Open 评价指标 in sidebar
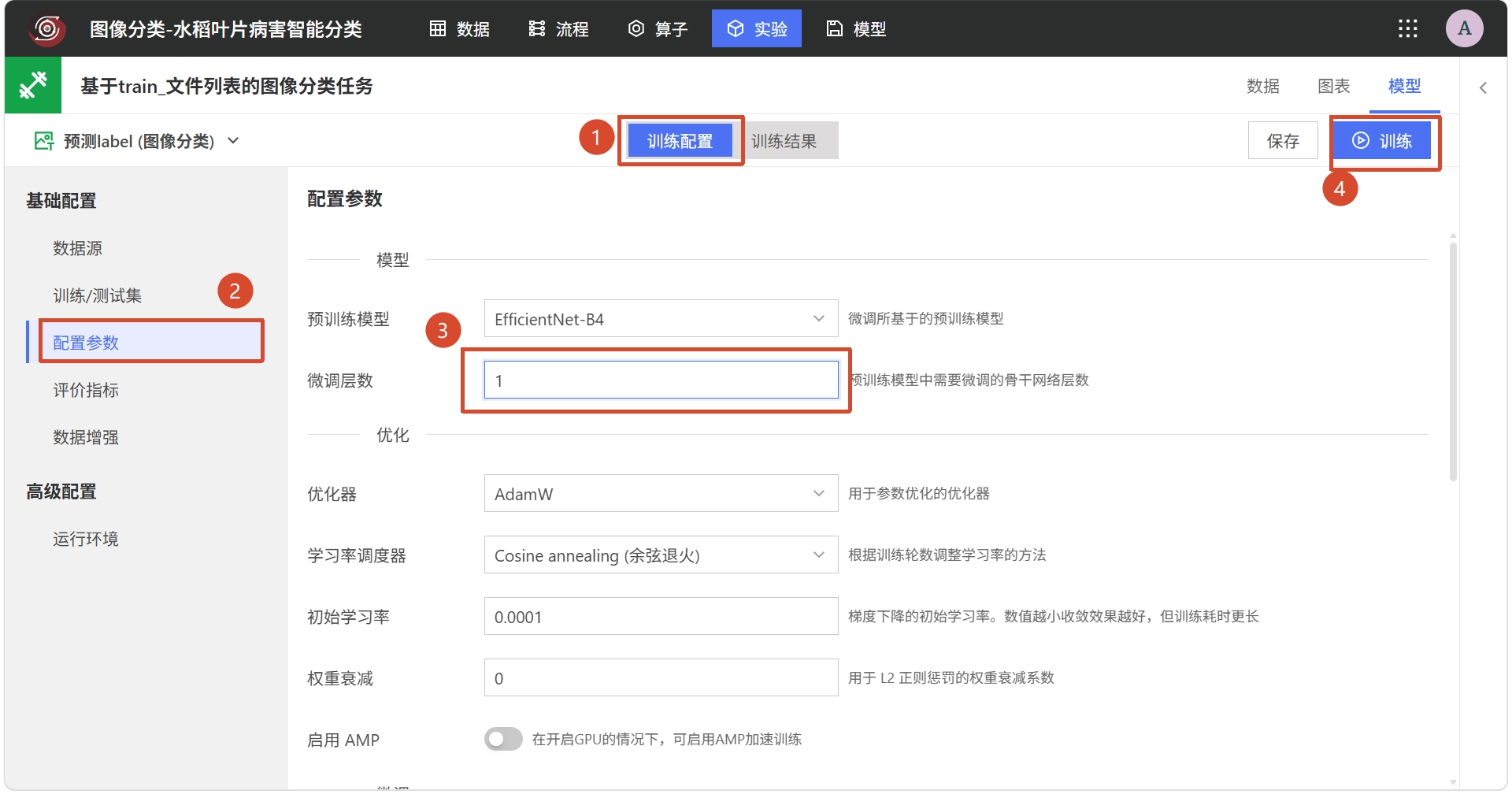The width and height of the screenshot is (1512, 794). pyautogui.click(x=86, y=390)
